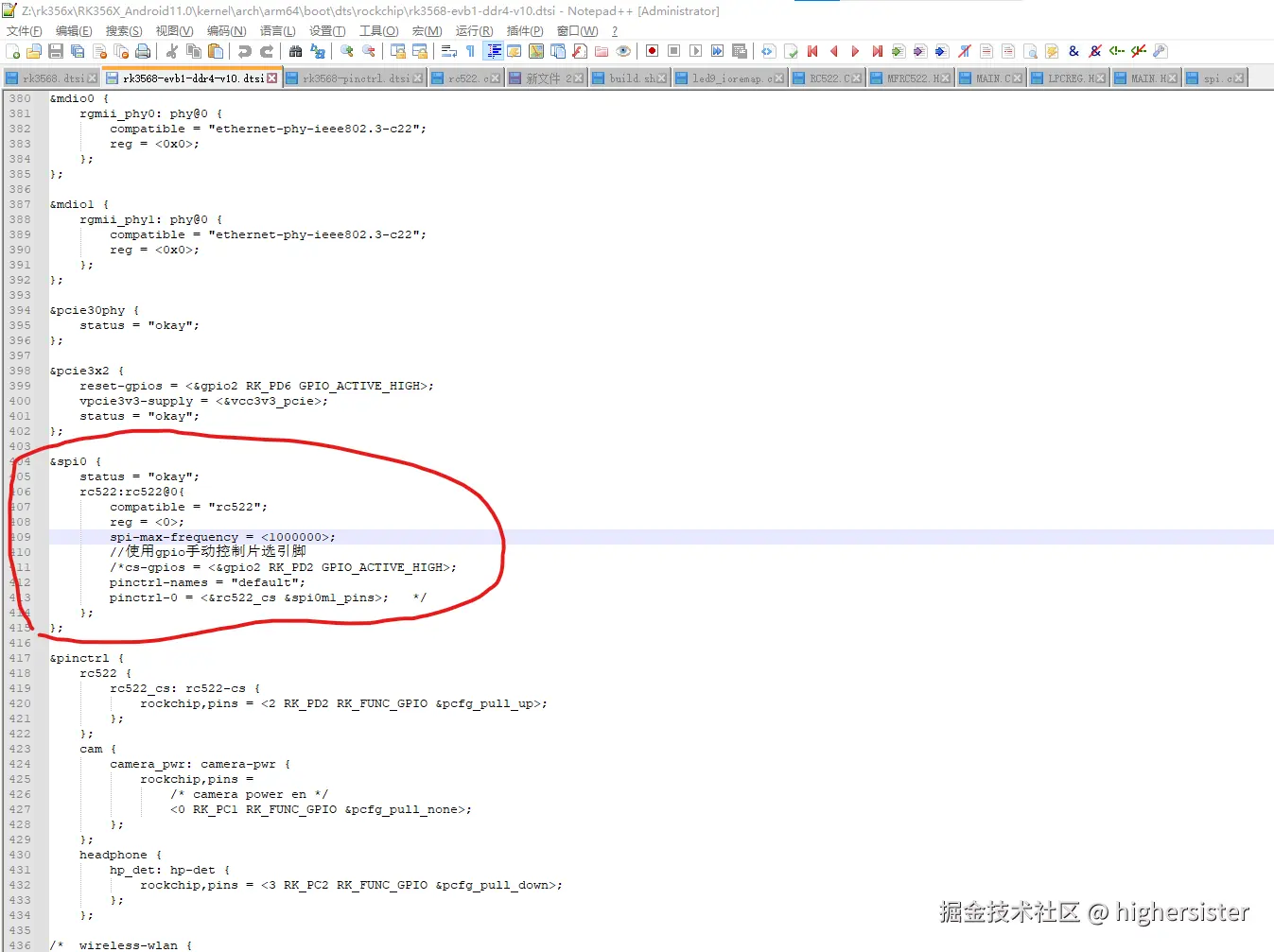This screenshot has height=952, width=1274.
Task: Click the wrench plugin toolbar icon
Action: pos(1161,51)
